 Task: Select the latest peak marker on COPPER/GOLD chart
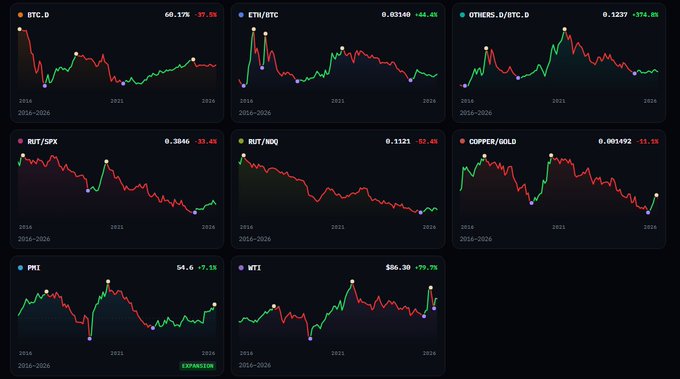pos(656,195)
